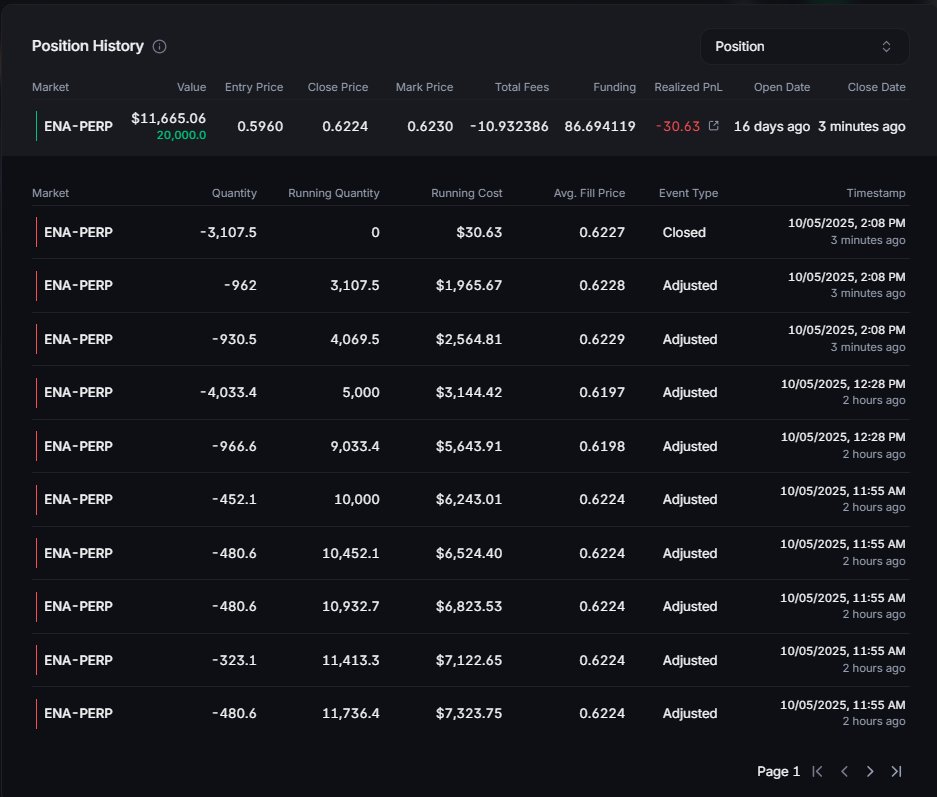This screenshot has width=937, height=797.
Task: Click the Avg. Fill Price column header
Action: tap(589, 193)
